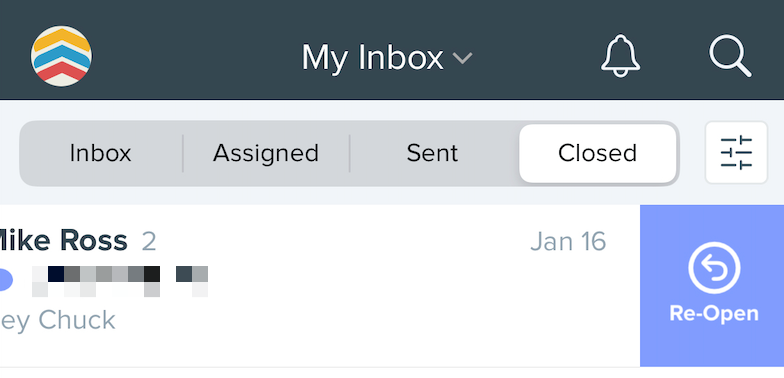Click the Re-Open text label
The width and height of the screenshot is (784, 378).
[x=714, y=314]
